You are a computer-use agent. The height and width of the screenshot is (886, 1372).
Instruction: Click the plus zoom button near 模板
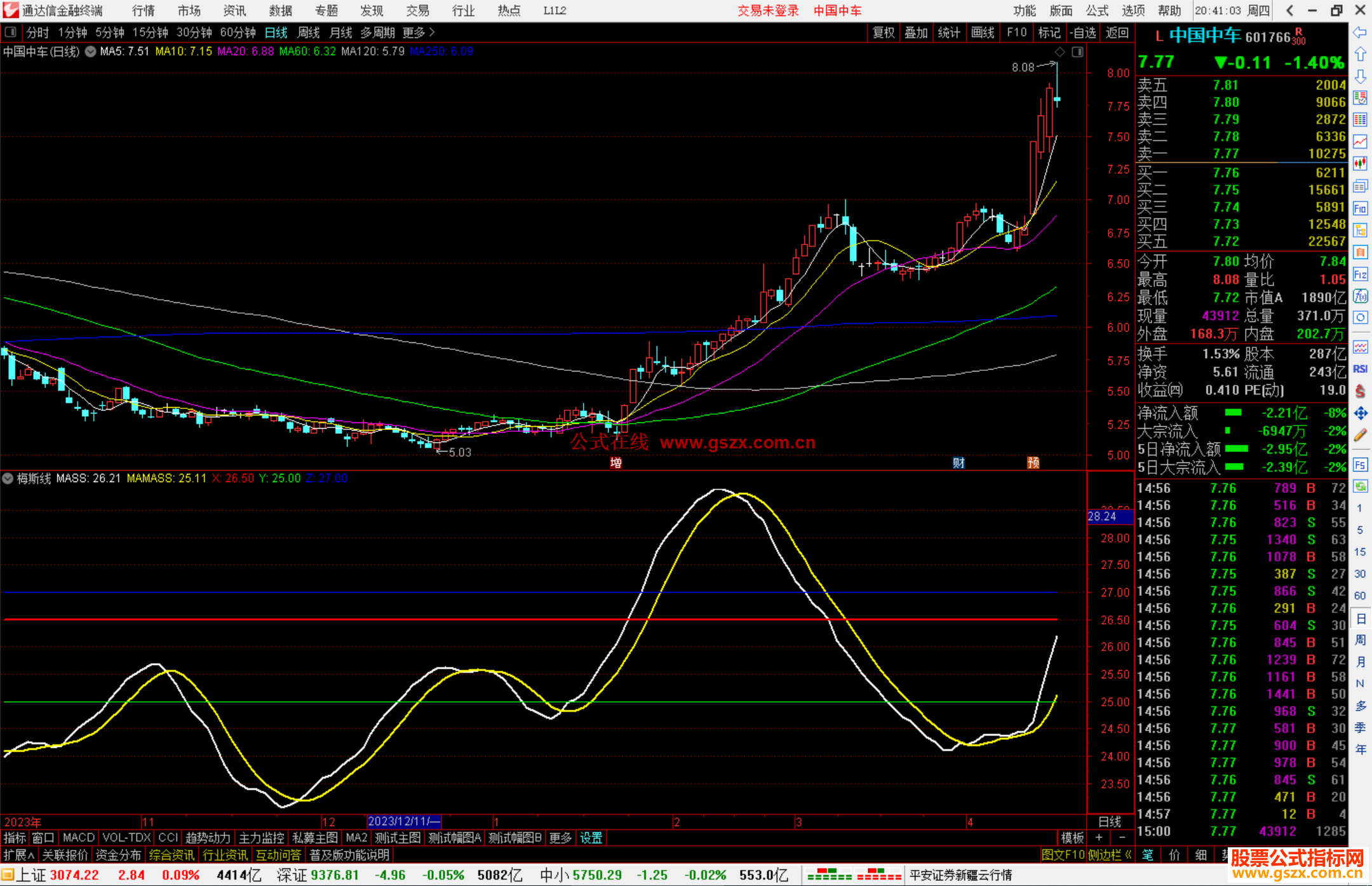[x=1099, y=838]
